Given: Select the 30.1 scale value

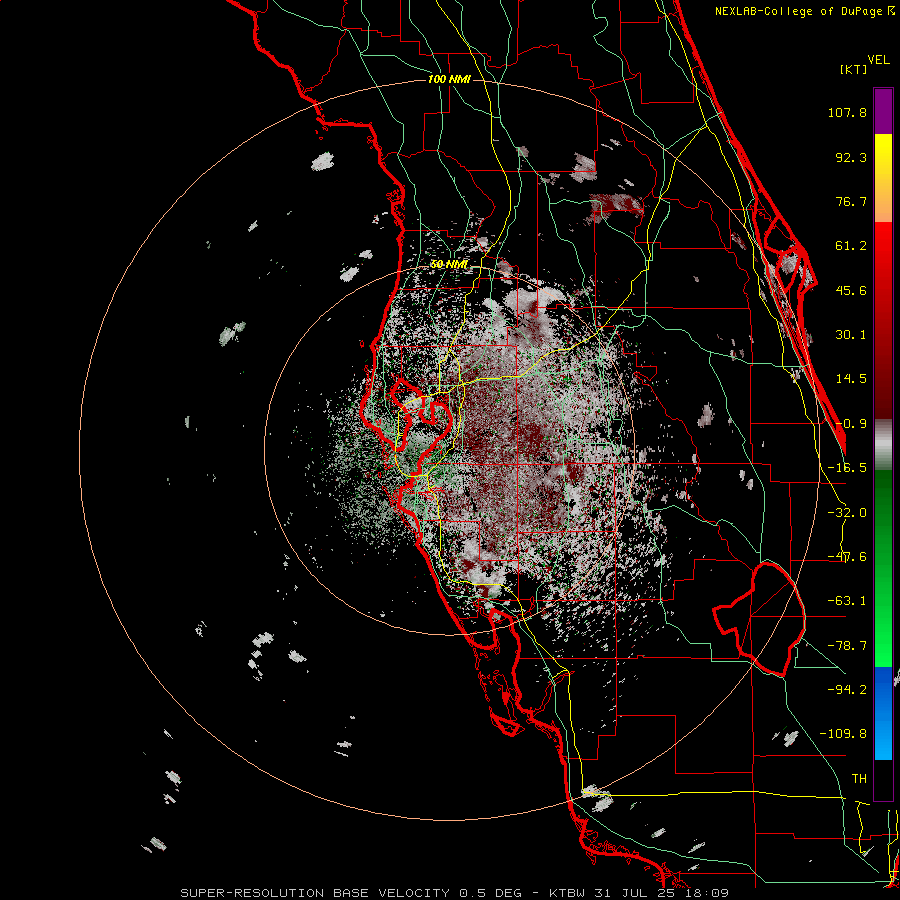Looking at the screenshot, I should [x=851, y=335].
